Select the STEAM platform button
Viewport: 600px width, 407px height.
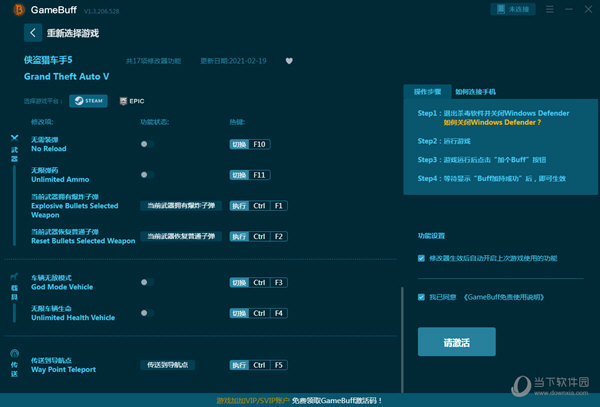point(88,101)
